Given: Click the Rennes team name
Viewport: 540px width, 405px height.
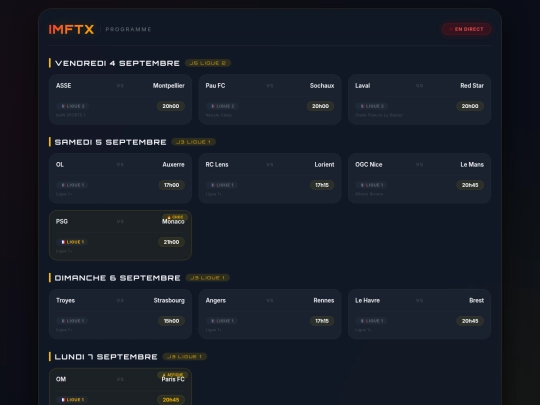Looking at the screenshot, I should coord(324,300).
